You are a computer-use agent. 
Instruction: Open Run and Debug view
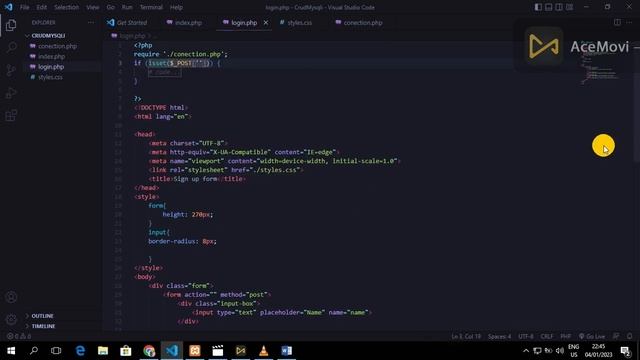coord(11,93)
